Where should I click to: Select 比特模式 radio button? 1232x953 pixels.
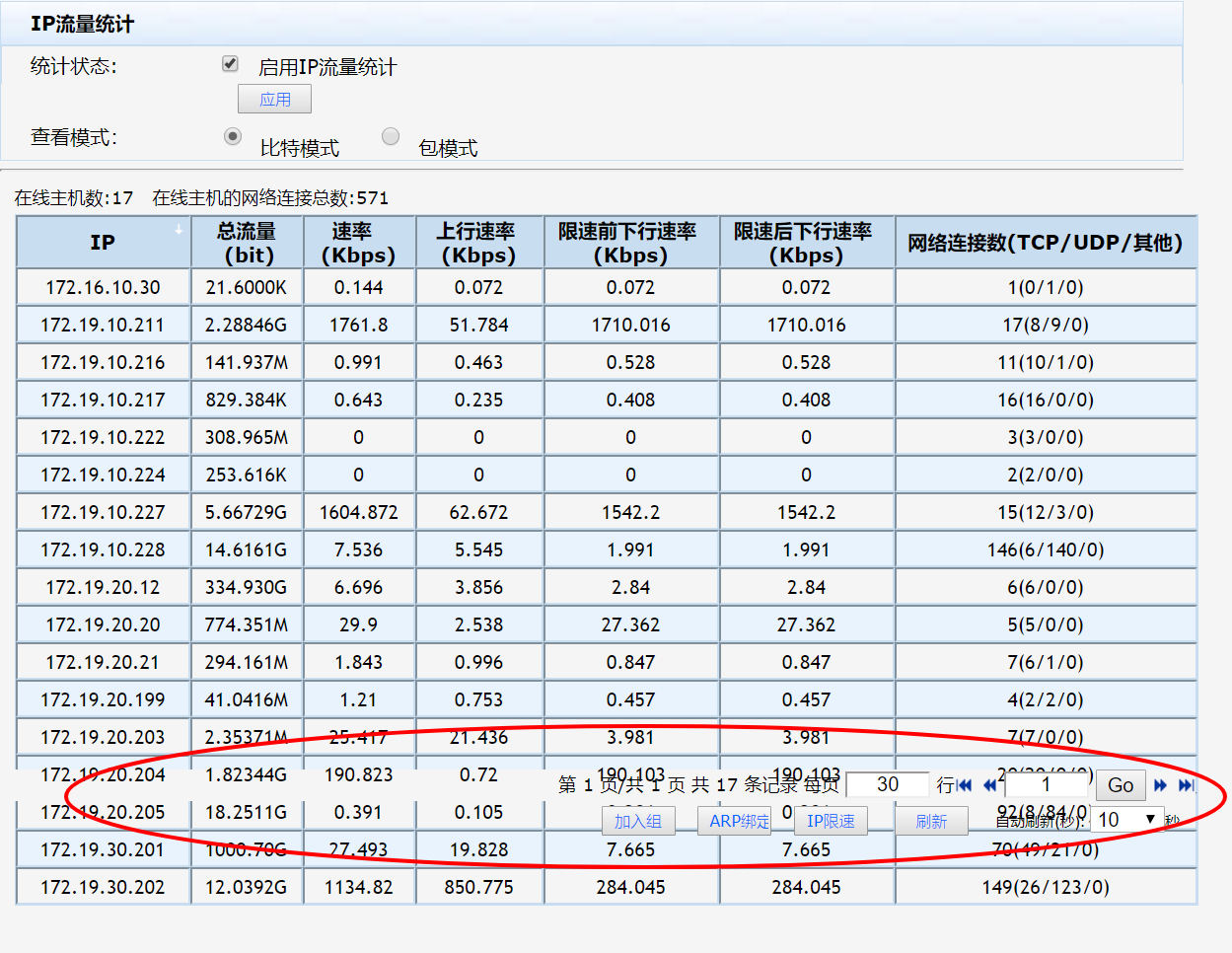tap(233, 136)
